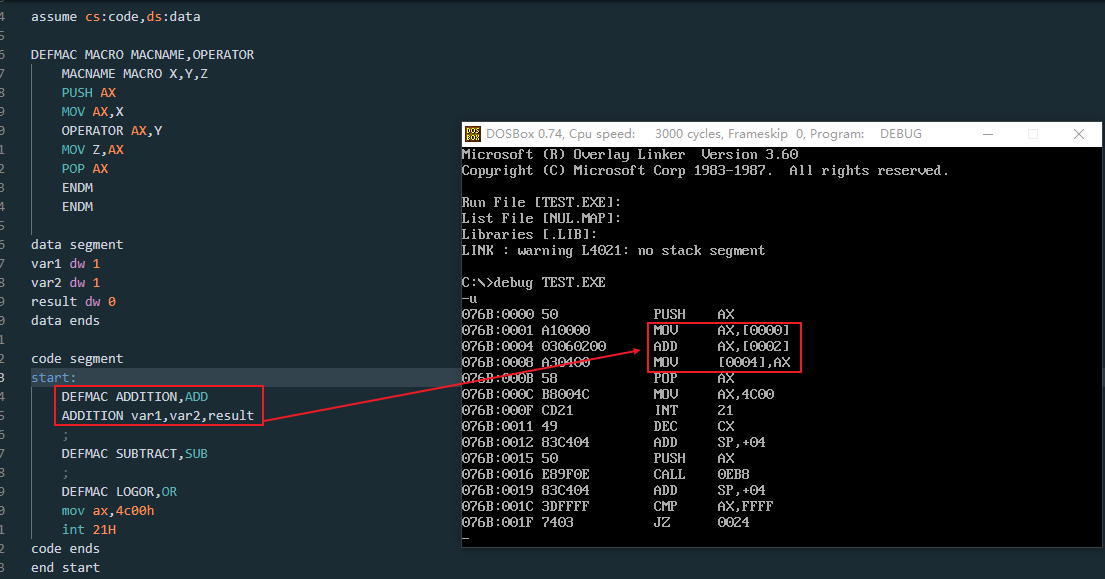Viewport: 1105px width, 579px height.
Task: Click the 'DEFMAC ADDITION,ADD' line
Action: (135, 397)
